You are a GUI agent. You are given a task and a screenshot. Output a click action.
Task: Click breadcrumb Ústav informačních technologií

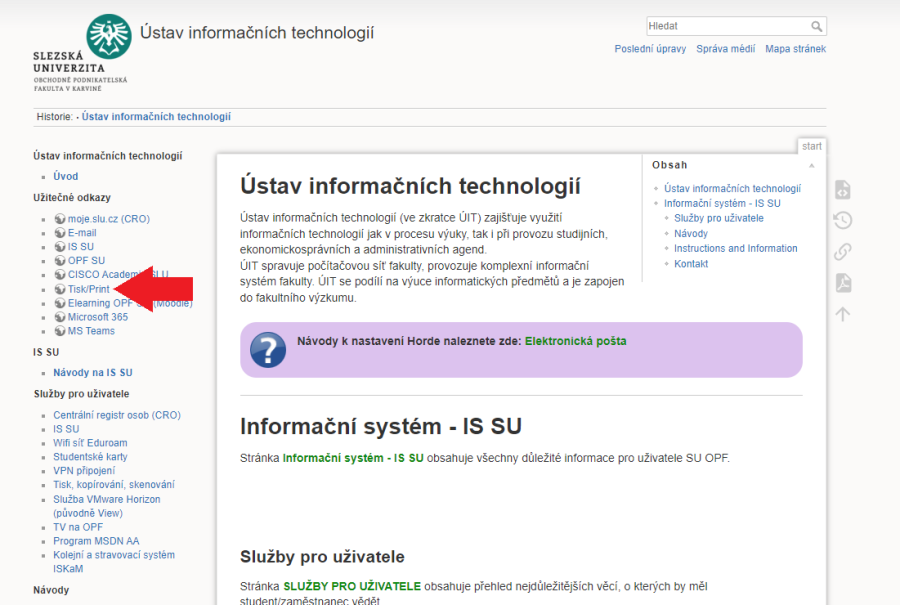coord(156,117)
